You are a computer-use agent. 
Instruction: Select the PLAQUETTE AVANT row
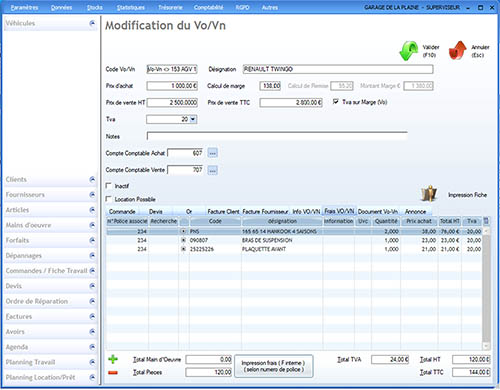pos(295,249)
